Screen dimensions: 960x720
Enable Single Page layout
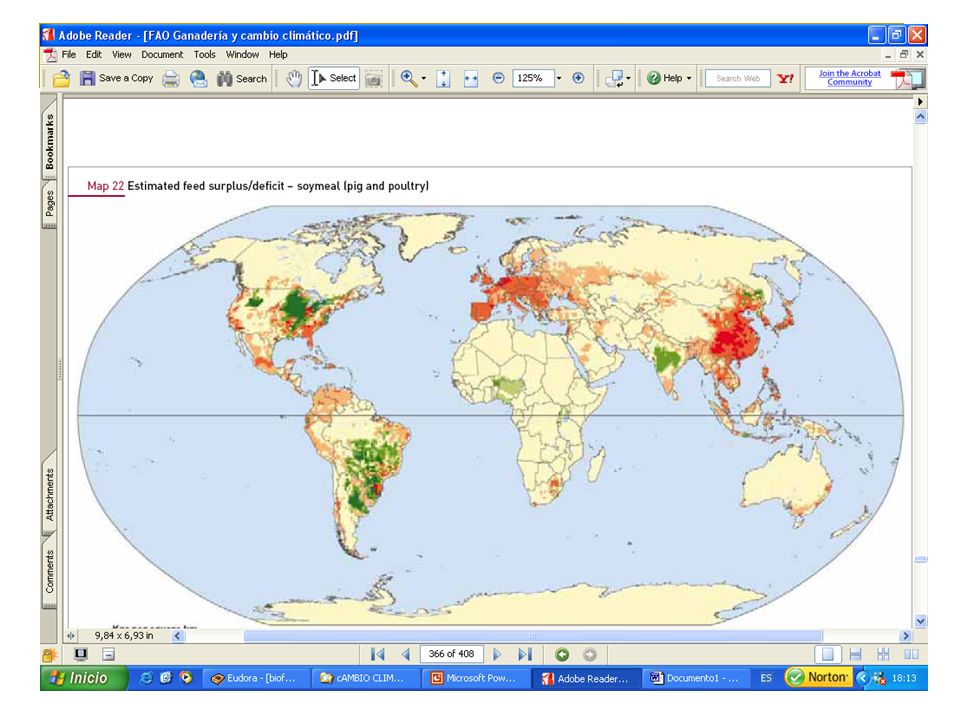pos(828,654)
